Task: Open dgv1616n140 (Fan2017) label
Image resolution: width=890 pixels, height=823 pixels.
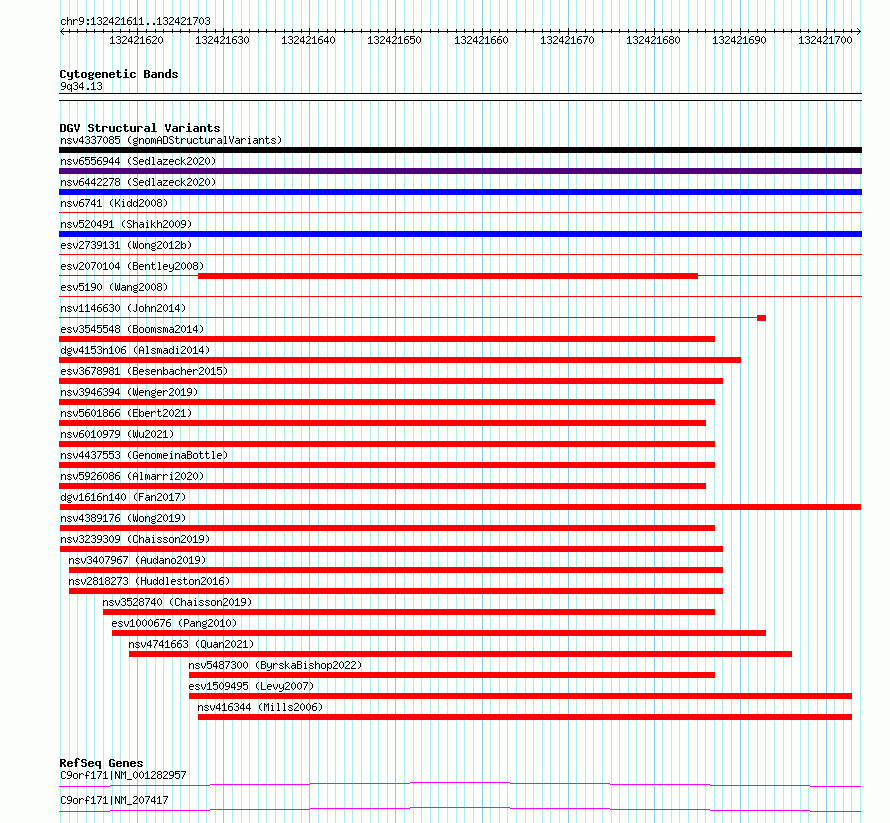Action: point(123,497)
